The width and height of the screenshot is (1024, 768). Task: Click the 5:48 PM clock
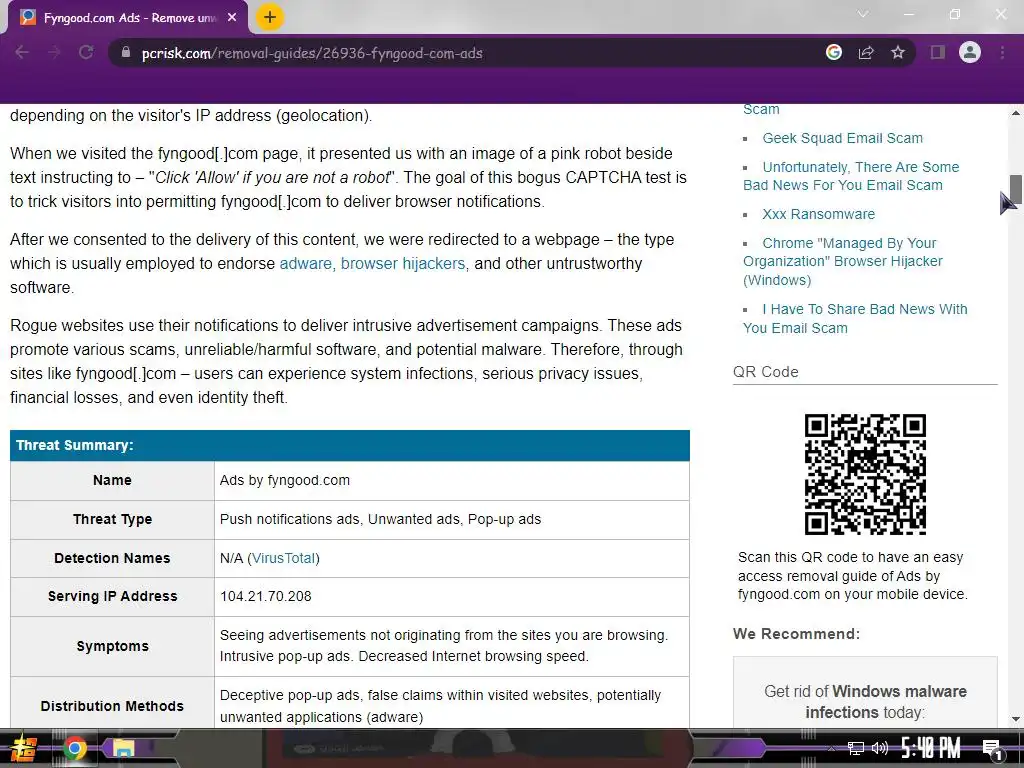(x=931, y=748)
